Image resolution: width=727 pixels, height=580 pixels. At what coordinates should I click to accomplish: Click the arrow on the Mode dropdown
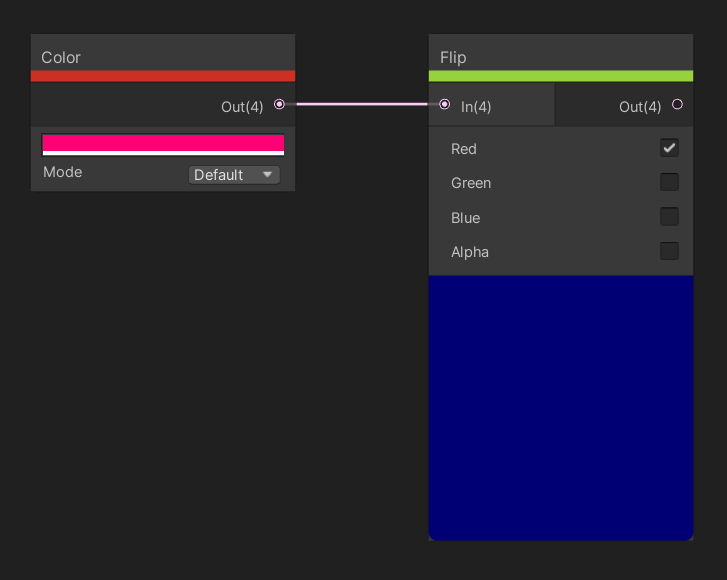tap(267, 175)
